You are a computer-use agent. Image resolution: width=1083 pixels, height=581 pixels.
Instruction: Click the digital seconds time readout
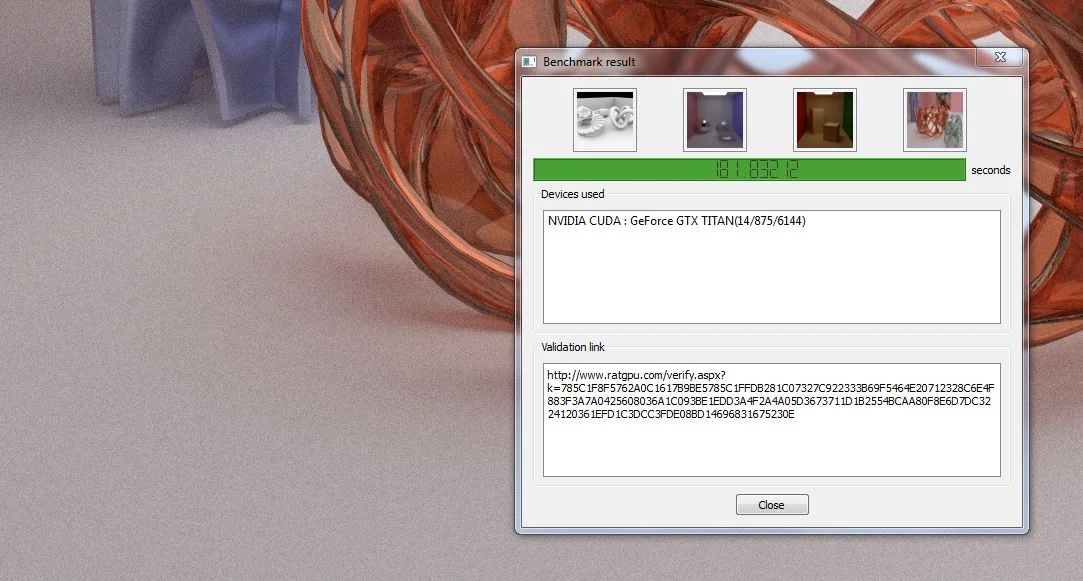(x=757, y=170)
